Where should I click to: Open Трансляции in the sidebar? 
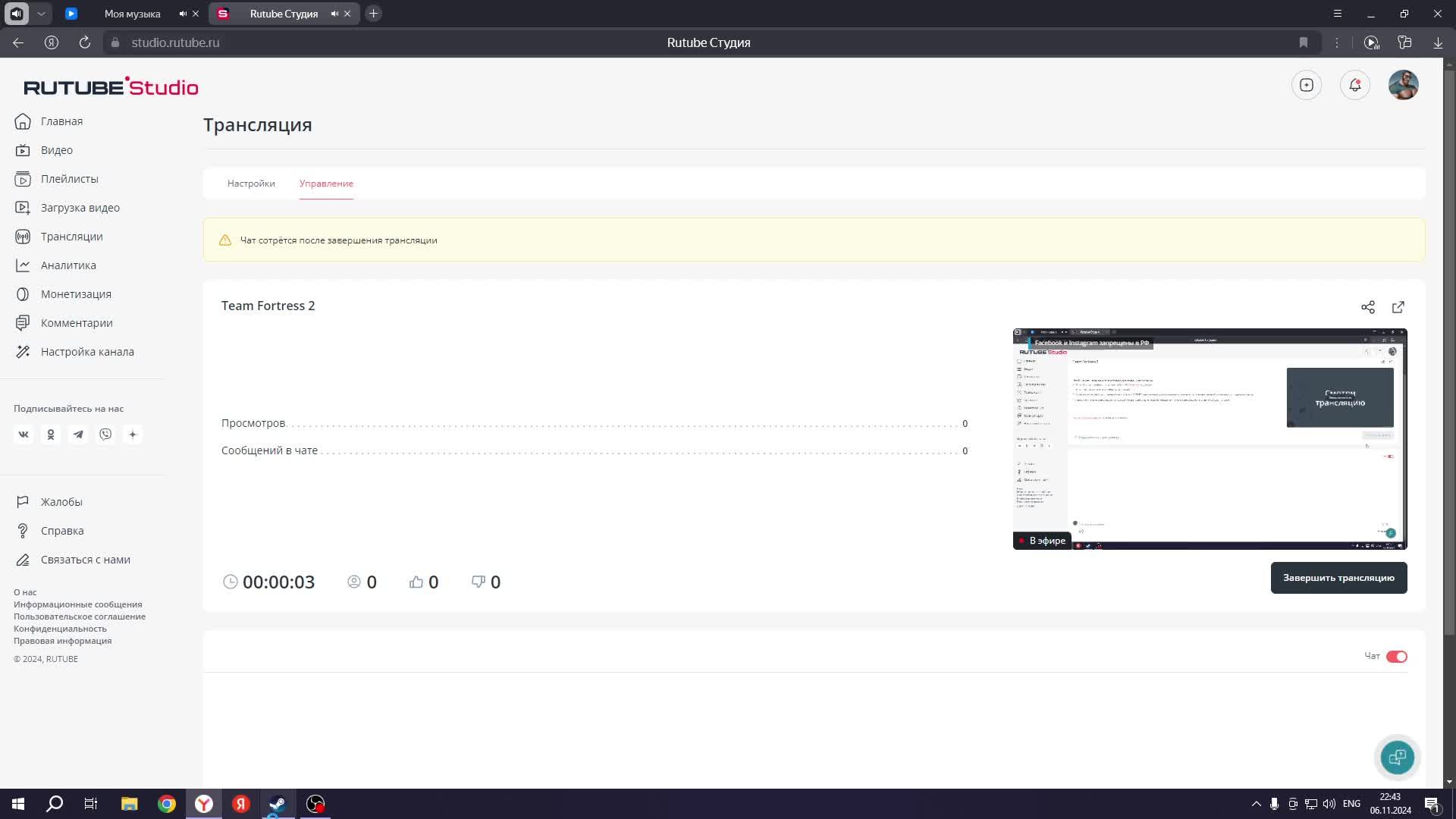coord(71,237)
